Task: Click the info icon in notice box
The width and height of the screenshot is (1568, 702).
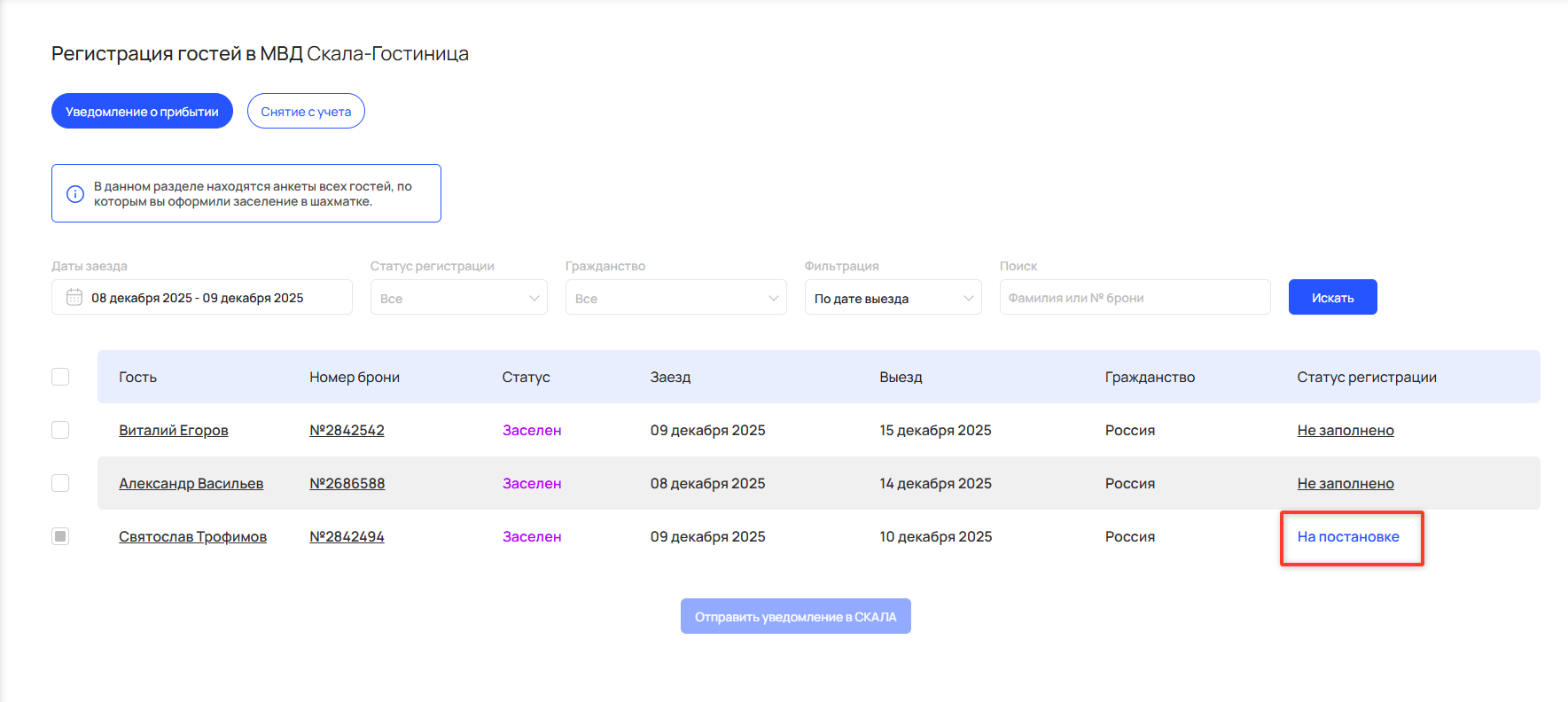Action: (x=75, y=193)
